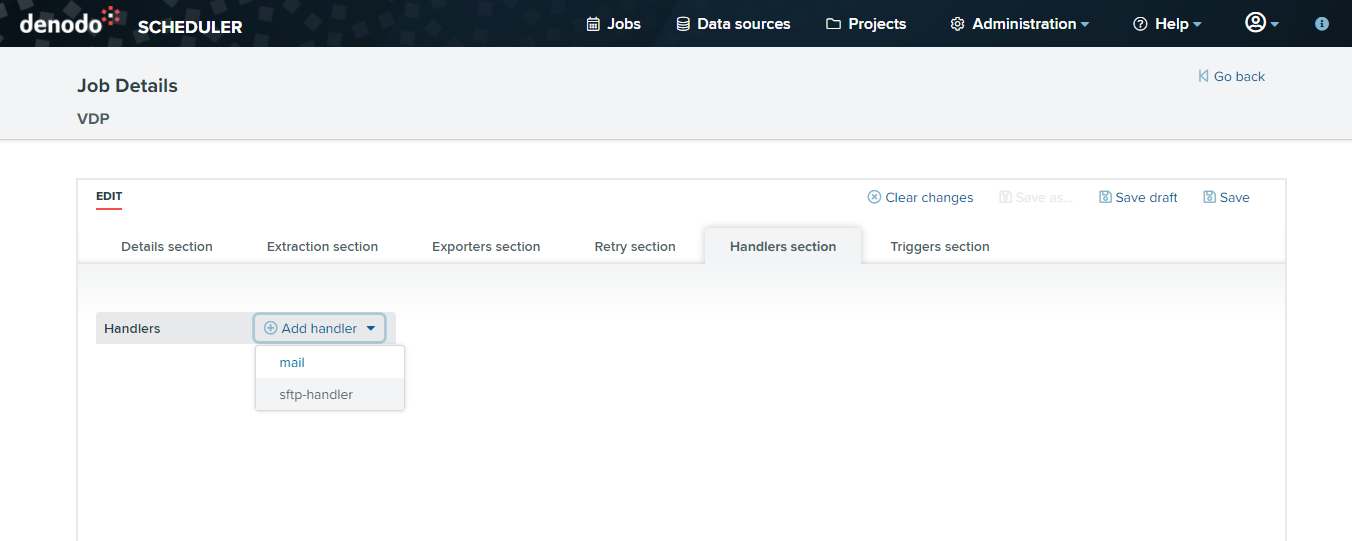Open the Data sources page
The image size is (1352, 541).
733,24
